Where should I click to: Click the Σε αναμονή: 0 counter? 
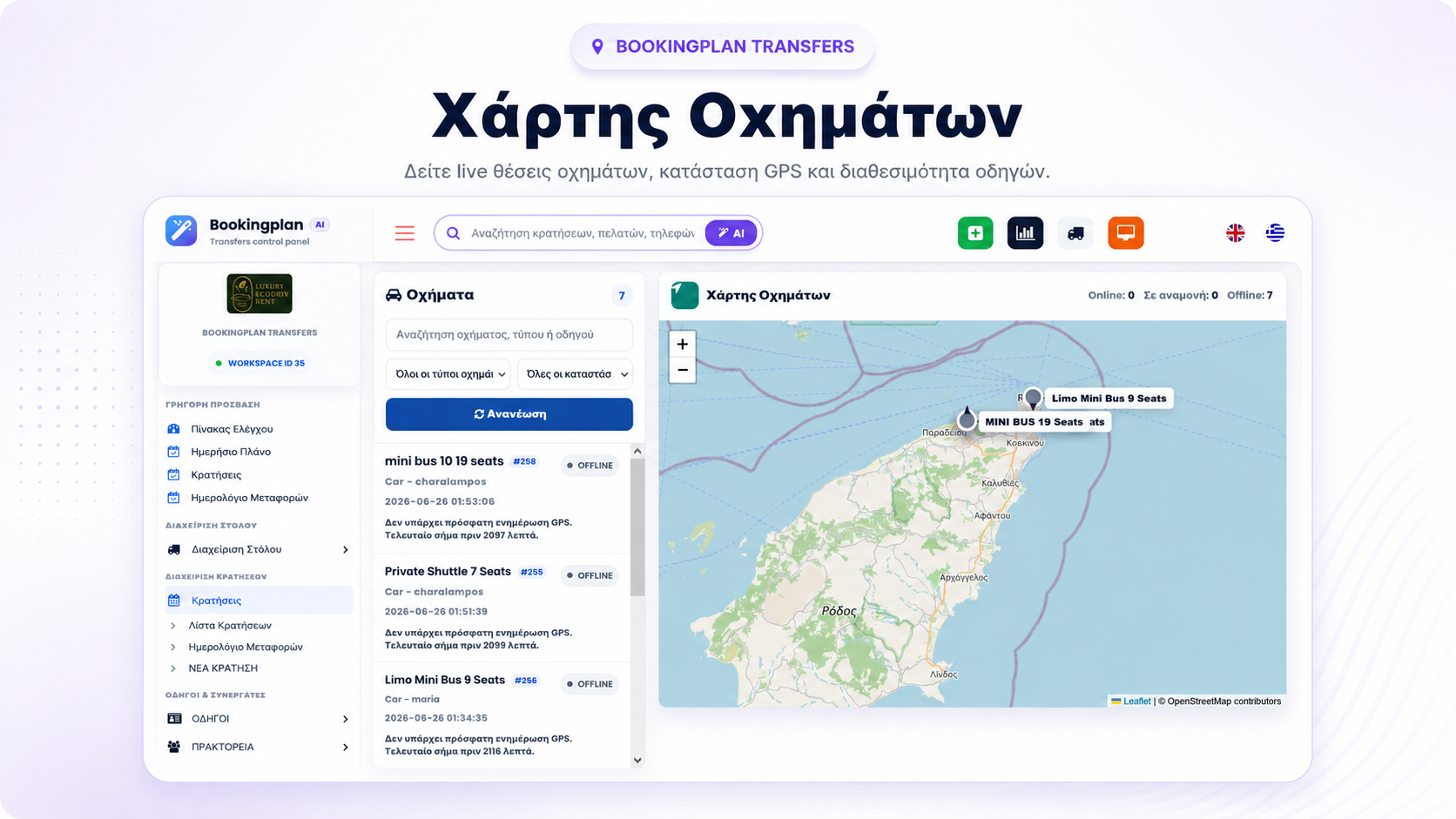pos(1181,295)
